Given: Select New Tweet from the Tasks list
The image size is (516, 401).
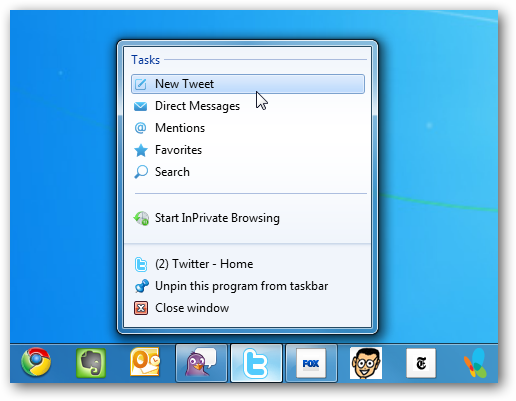Looking at the screenshot, I should [248, 84].
